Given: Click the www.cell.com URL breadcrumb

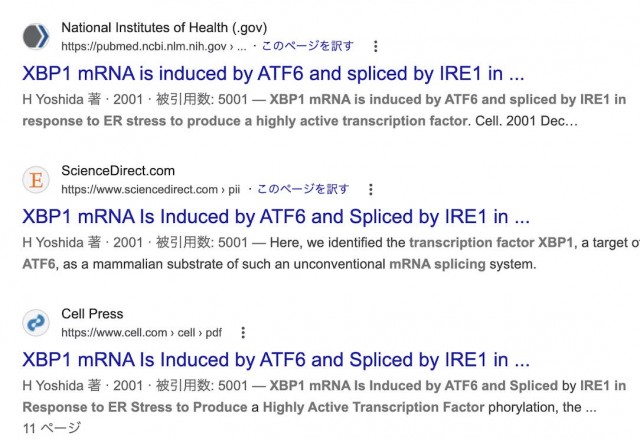Looking at the screenshot, I should click(x=117, y=333).
